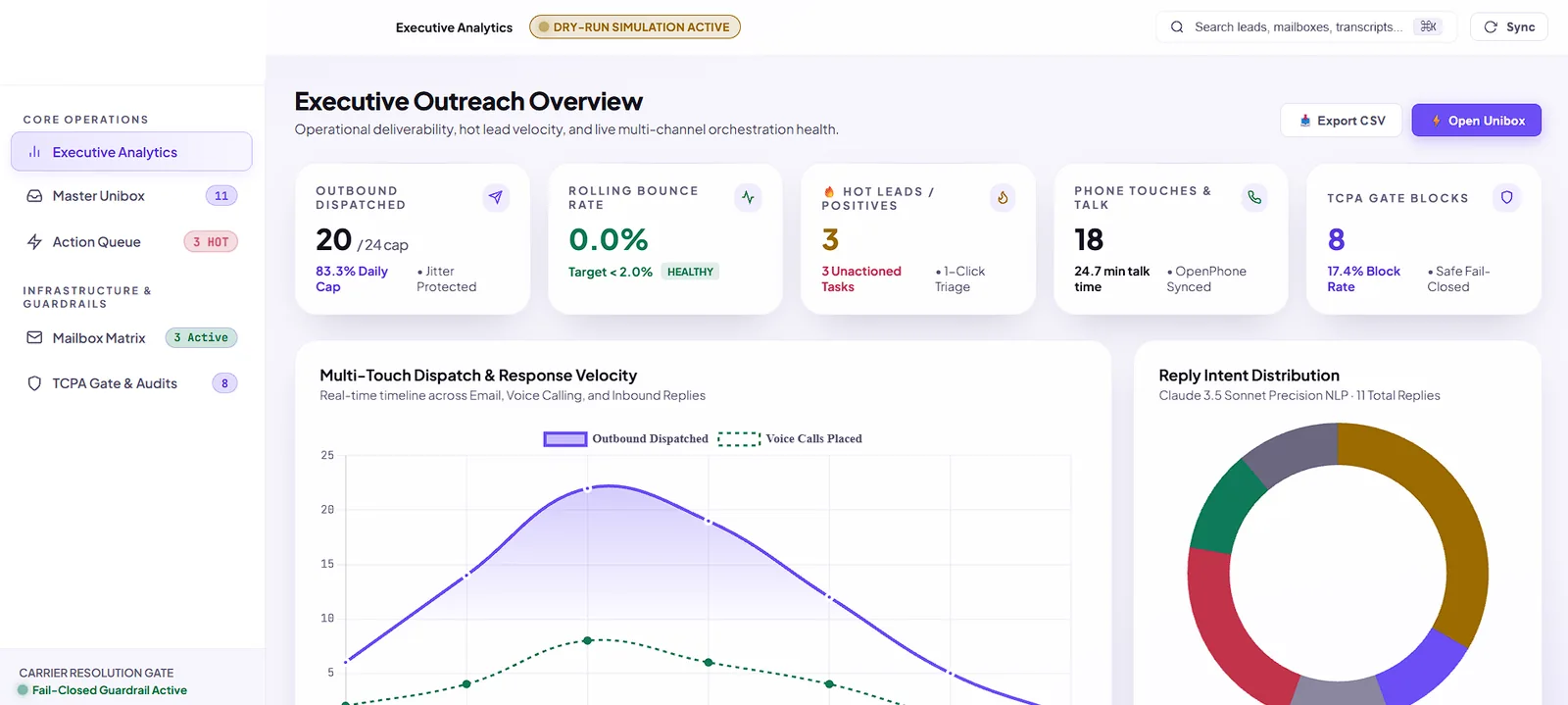Click the "1-Click Triage" text
This screenshot has width=1568, height=705.
pyautogui.click(x=960, y=279)
